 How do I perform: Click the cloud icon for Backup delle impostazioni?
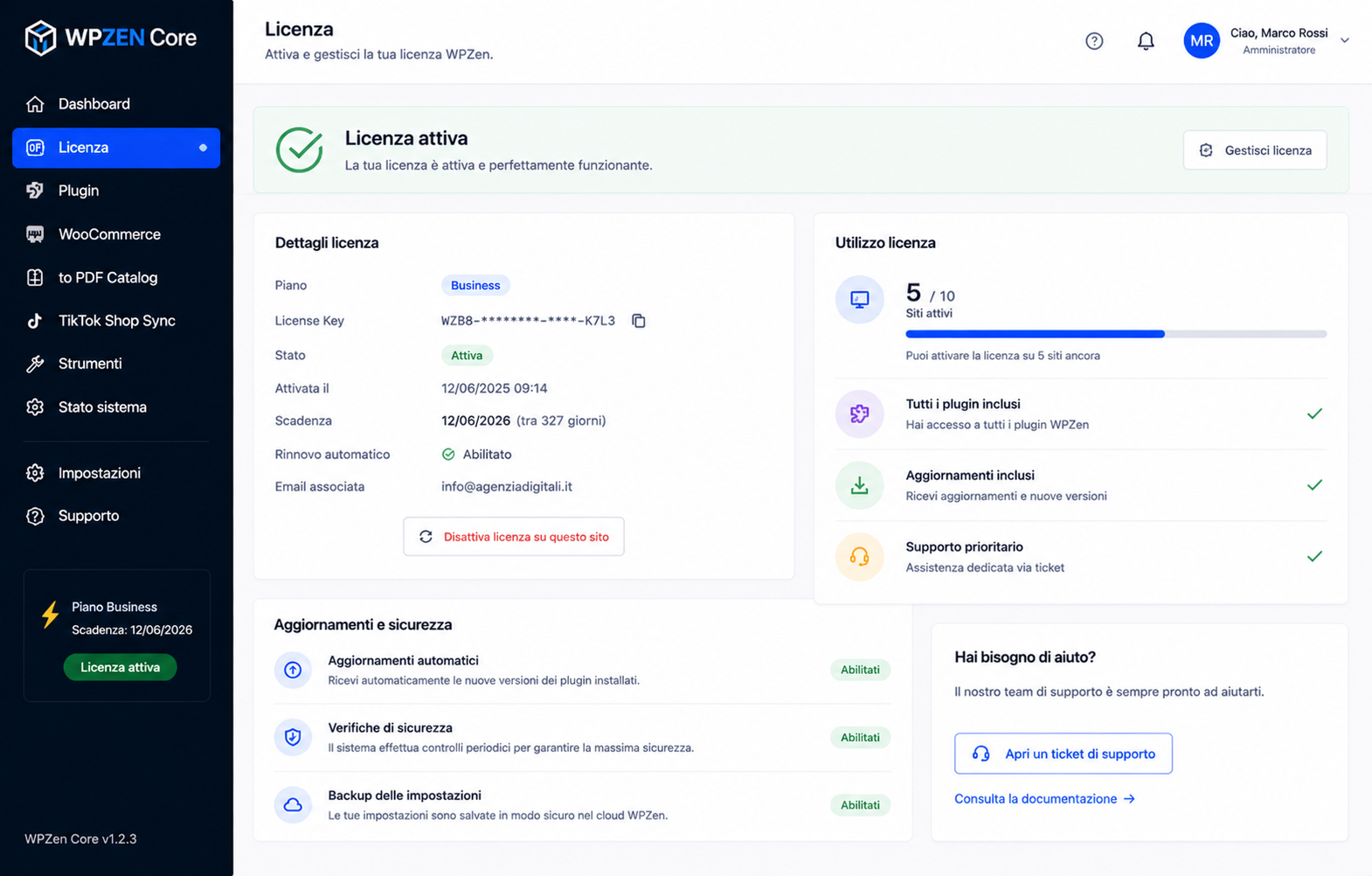pos(293,804)
